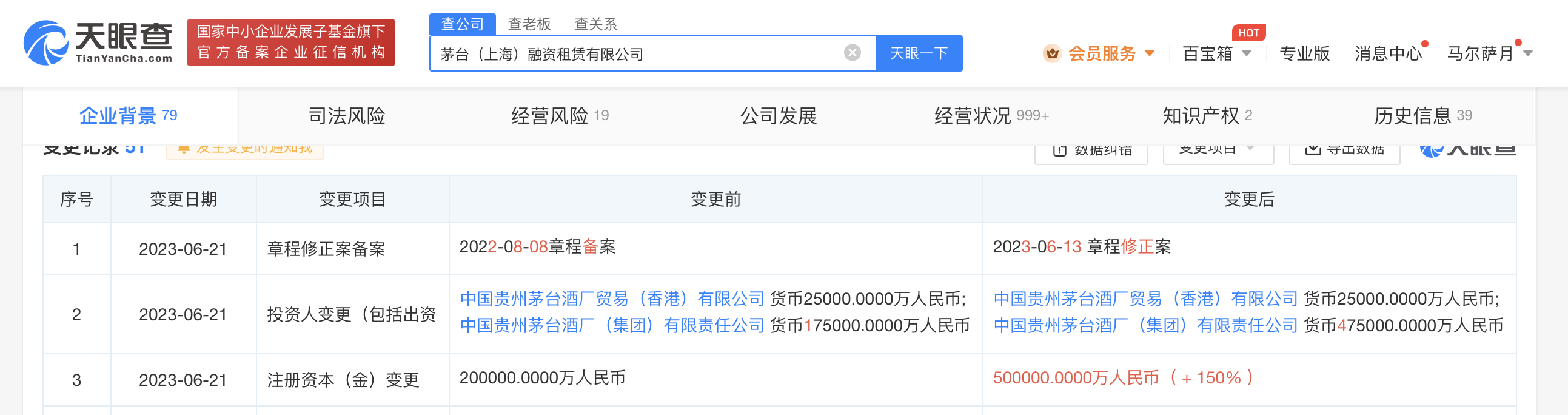Click the 变更后 column header
Image resolution: width=1568 pixels, height=415 pixels.
(x=1249, y=199)
